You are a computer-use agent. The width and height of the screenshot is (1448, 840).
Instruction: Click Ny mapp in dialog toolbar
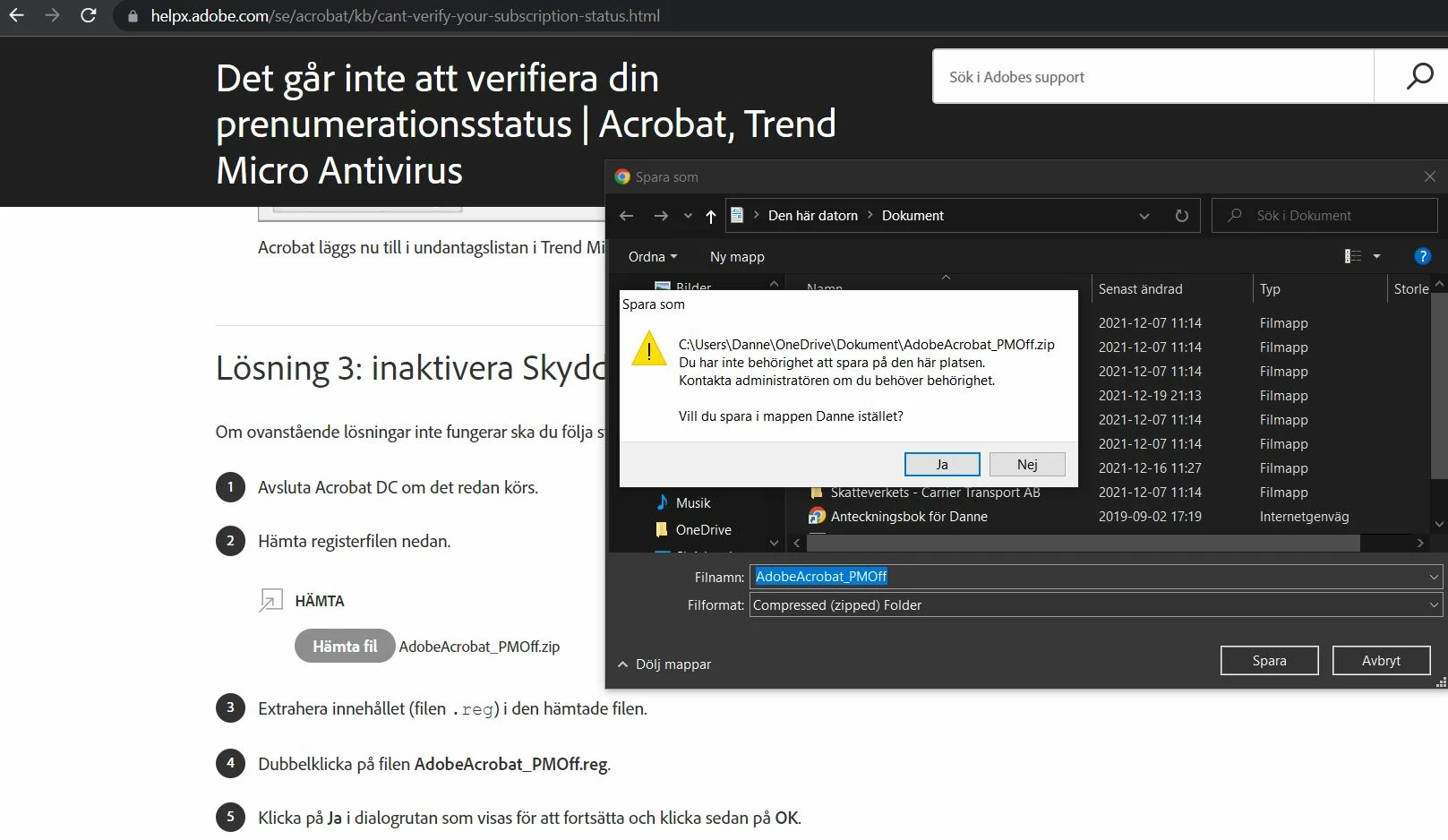pyautogui.click(x=737, y=257)
